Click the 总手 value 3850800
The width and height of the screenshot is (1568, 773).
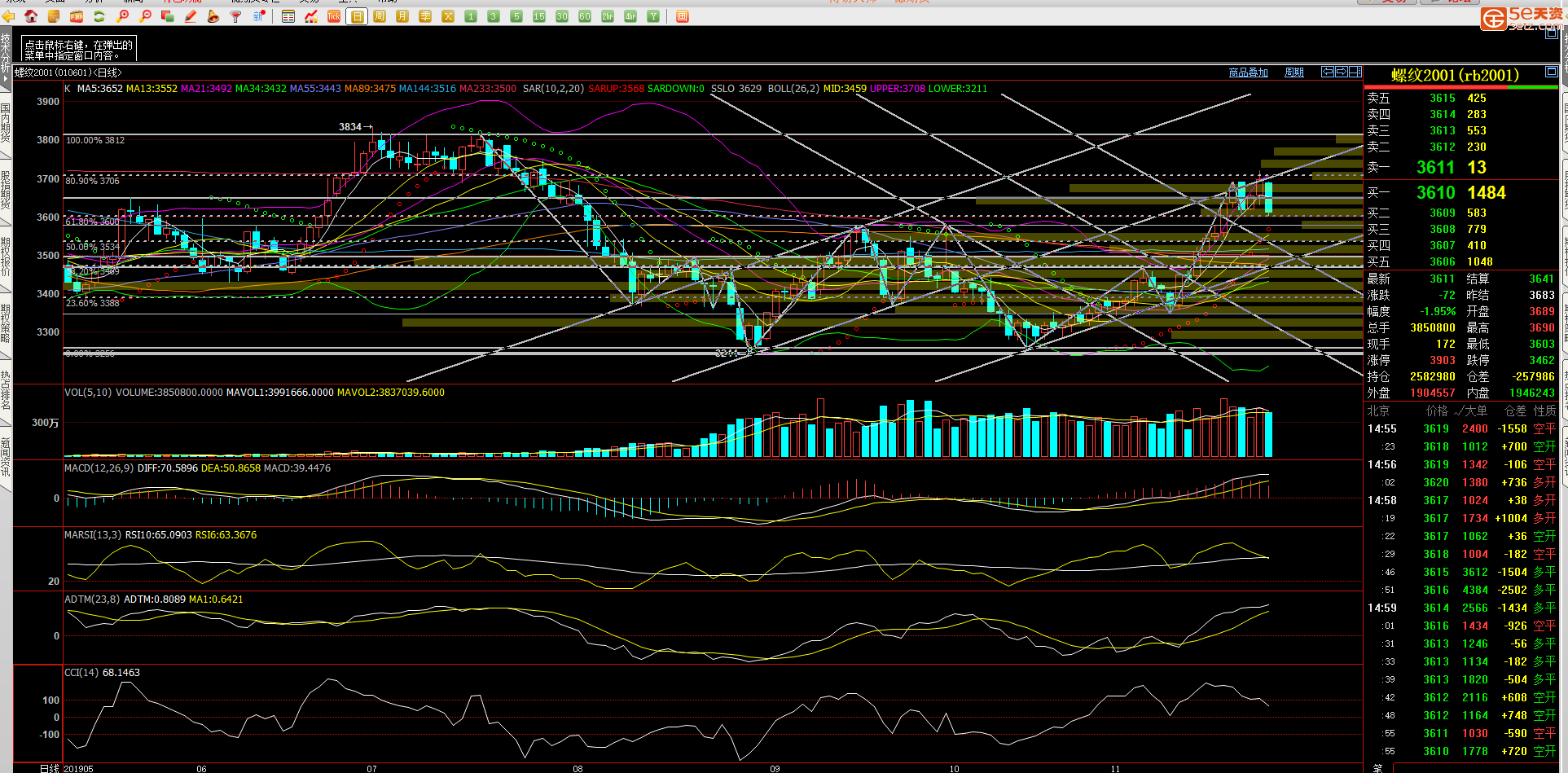pos(1432,327)
